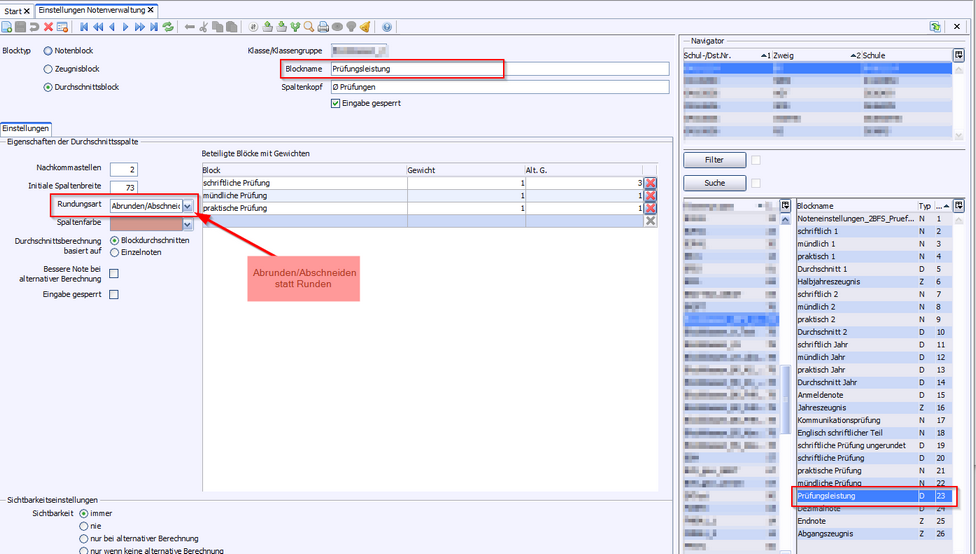Click the printer icon in toolbar

point(323,27)
